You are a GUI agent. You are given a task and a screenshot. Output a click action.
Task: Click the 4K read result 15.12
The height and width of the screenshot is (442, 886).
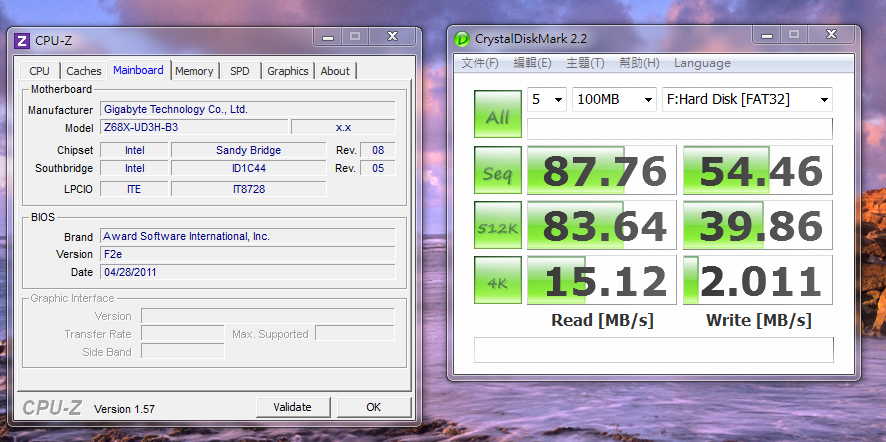coord(601,280)
